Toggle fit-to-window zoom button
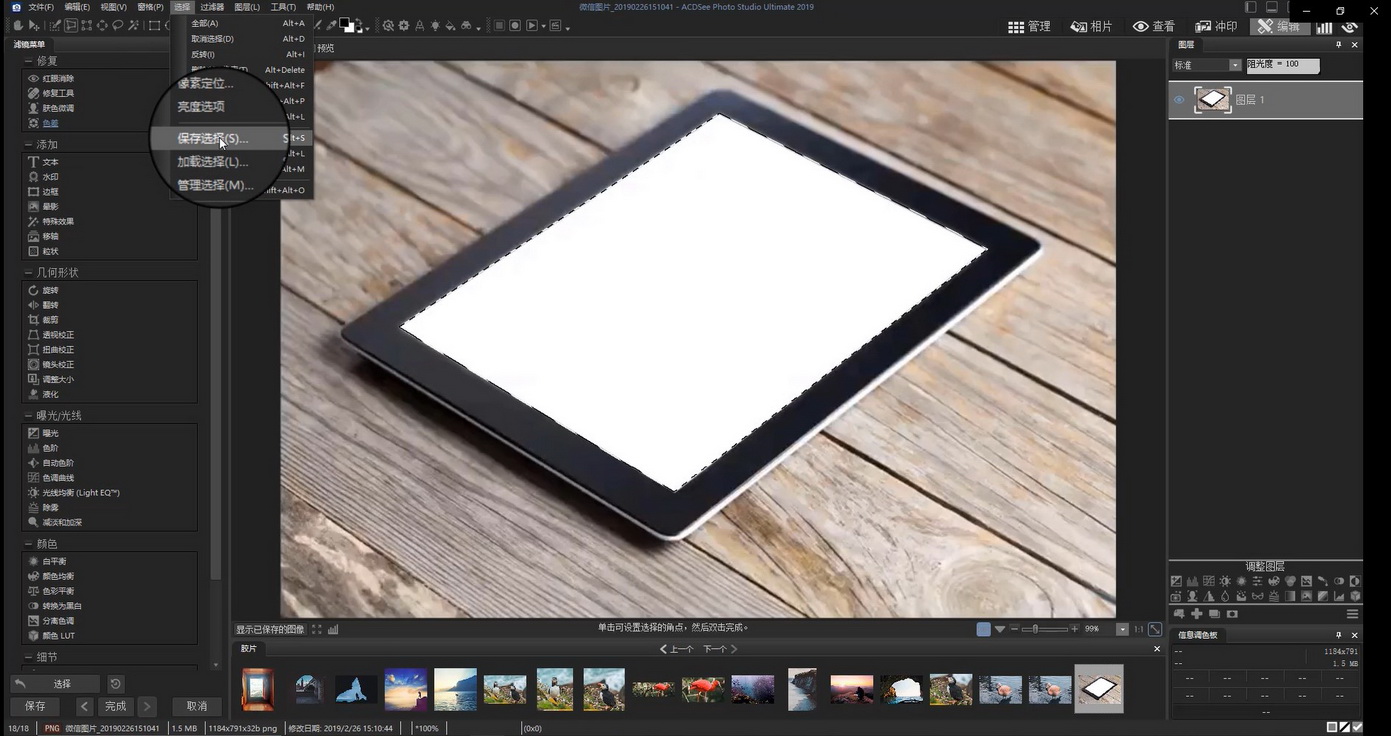The height and width of the screenshot is (736, 1391). click(x=1155, y=629)
